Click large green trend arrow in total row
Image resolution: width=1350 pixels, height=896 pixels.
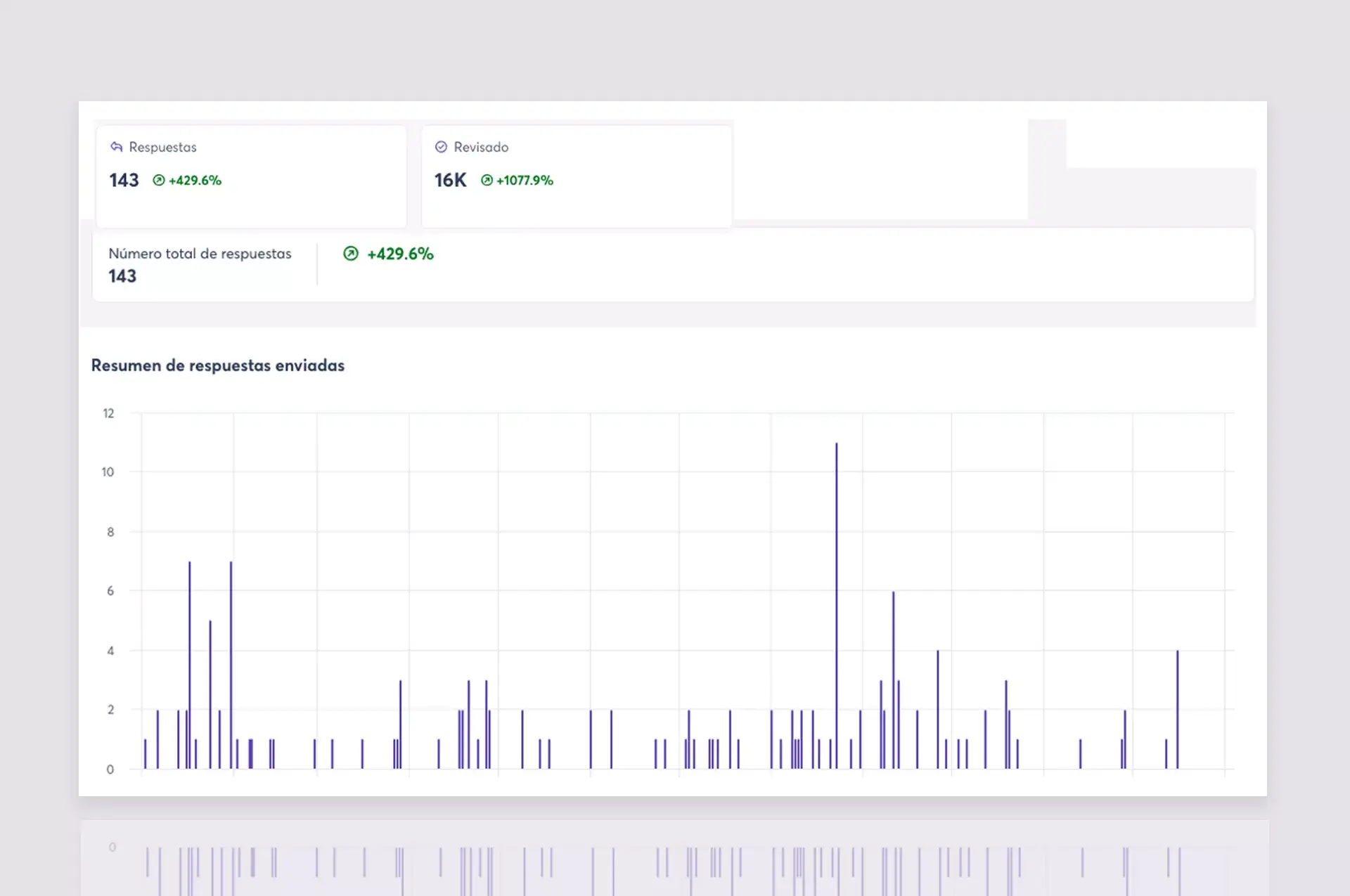351,254
